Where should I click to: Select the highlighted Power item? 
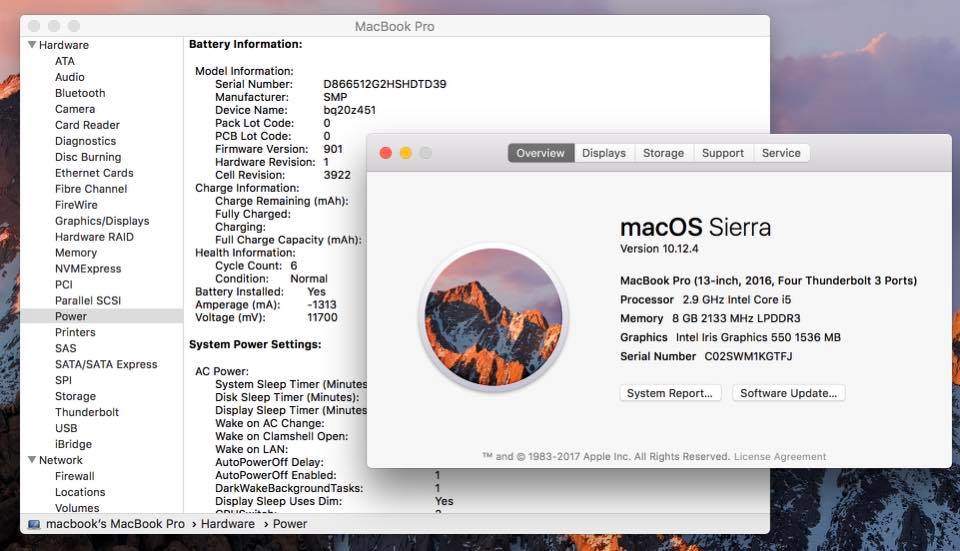tap(102, 316)
